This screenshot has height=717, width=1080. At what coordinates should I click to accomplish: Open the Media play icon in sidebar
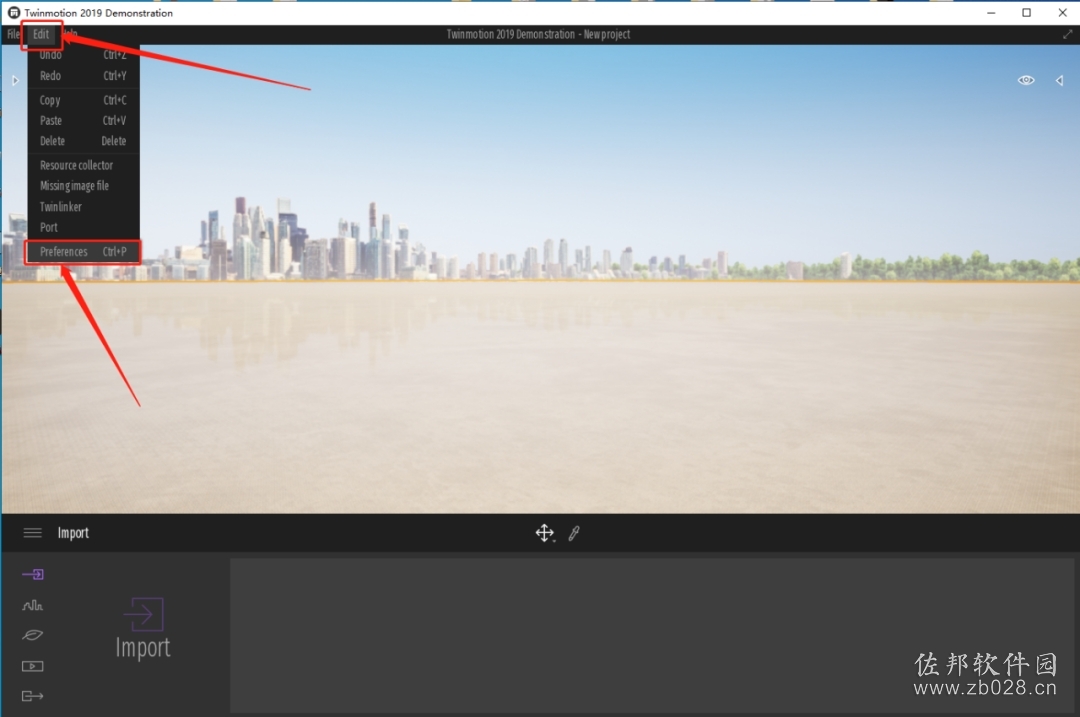[x=32, y=666]
